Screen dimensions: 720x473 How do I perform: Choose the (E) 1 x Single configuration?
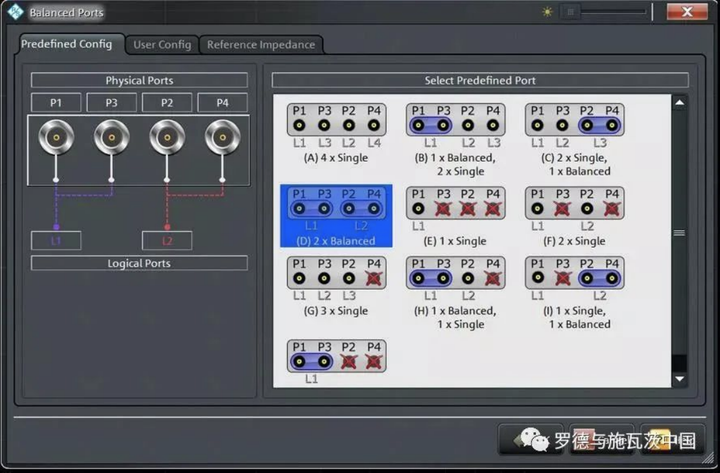pos(455,210)
